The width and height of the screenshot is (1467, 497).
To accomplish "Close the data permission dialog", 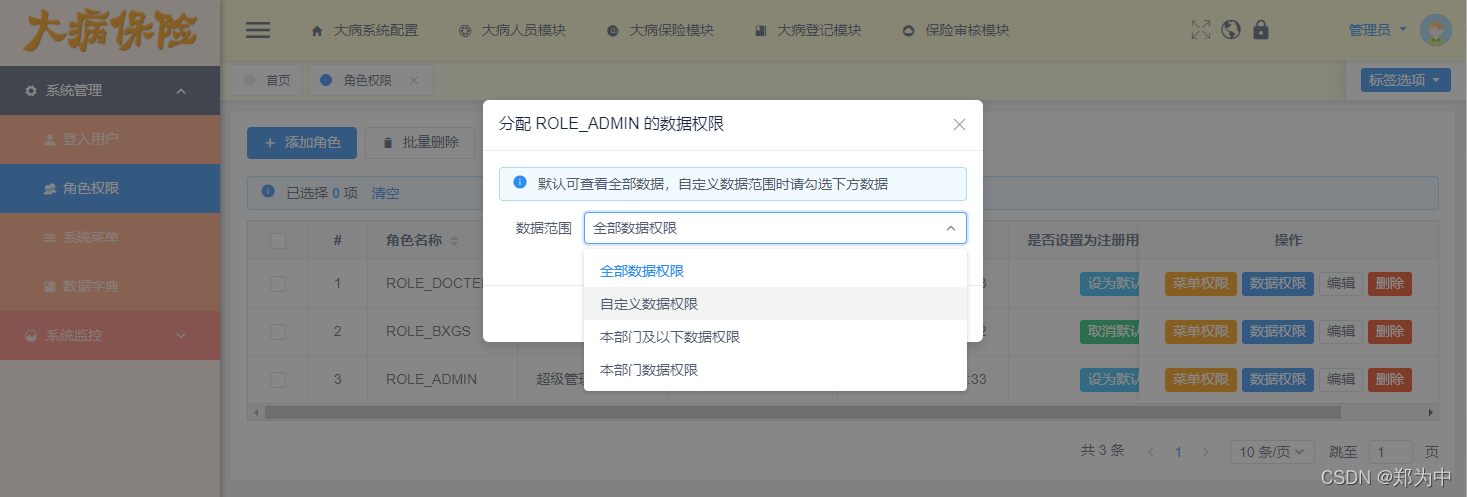I will [x=959, y=124].
